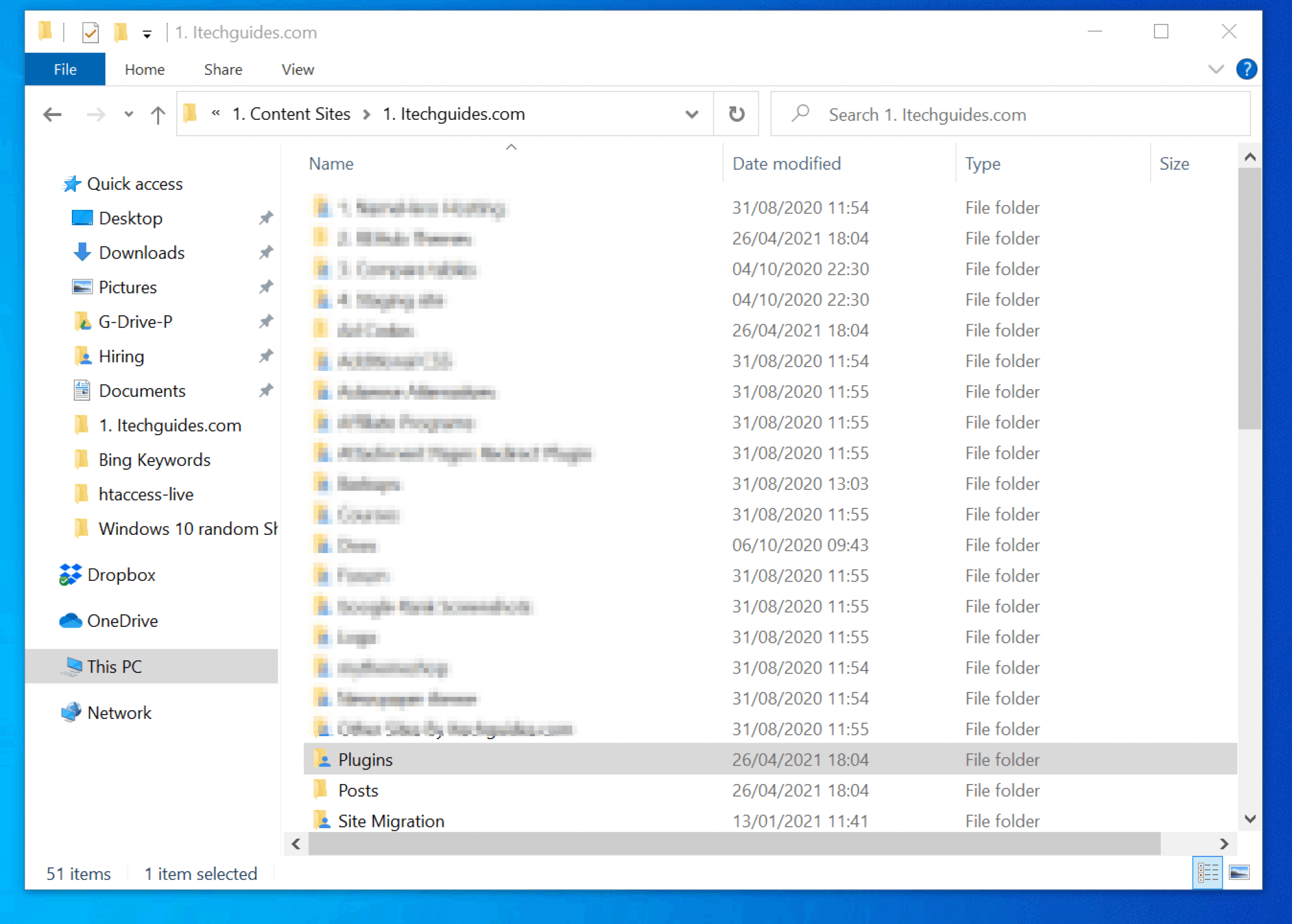Image resolution: width=1292 pixels, height=924 pixels.
Task: Click the pin icon next to Documents
Action: tap(266, 391)
